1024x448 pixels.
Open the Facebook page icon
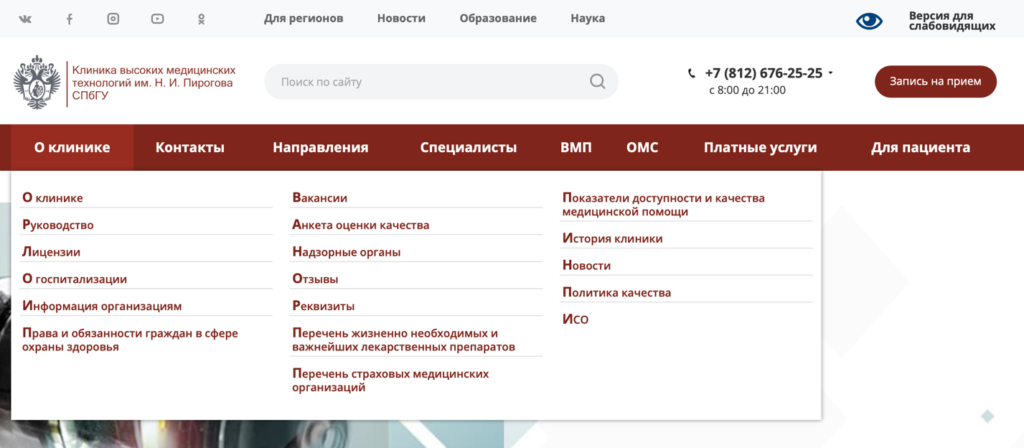tap(69, 19)
